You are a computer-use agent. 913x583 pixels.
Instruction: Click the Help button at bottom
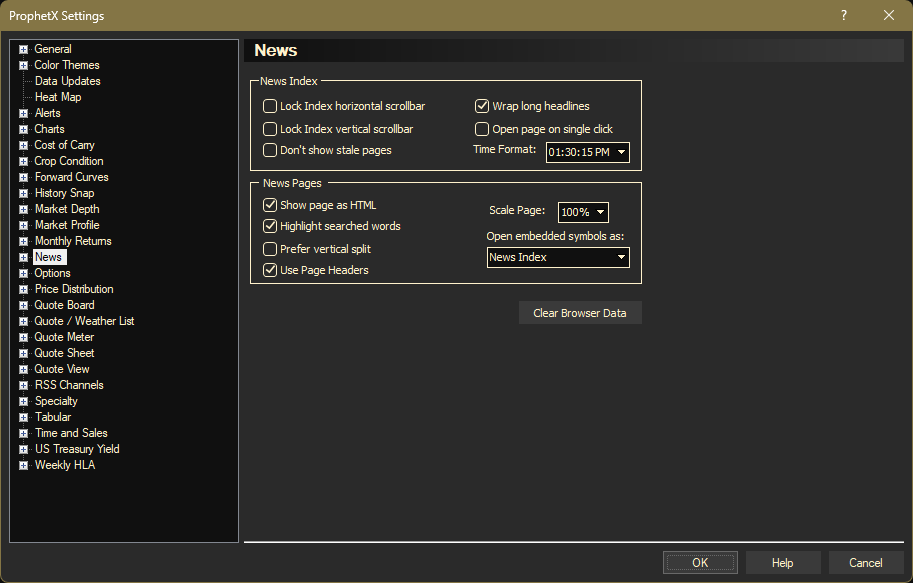[783, 563]
